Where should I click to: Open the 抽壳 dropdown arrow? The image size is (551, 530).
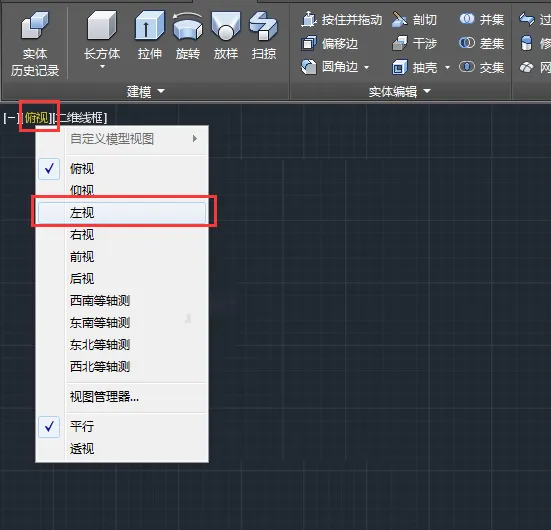click(x=447, y=67)
